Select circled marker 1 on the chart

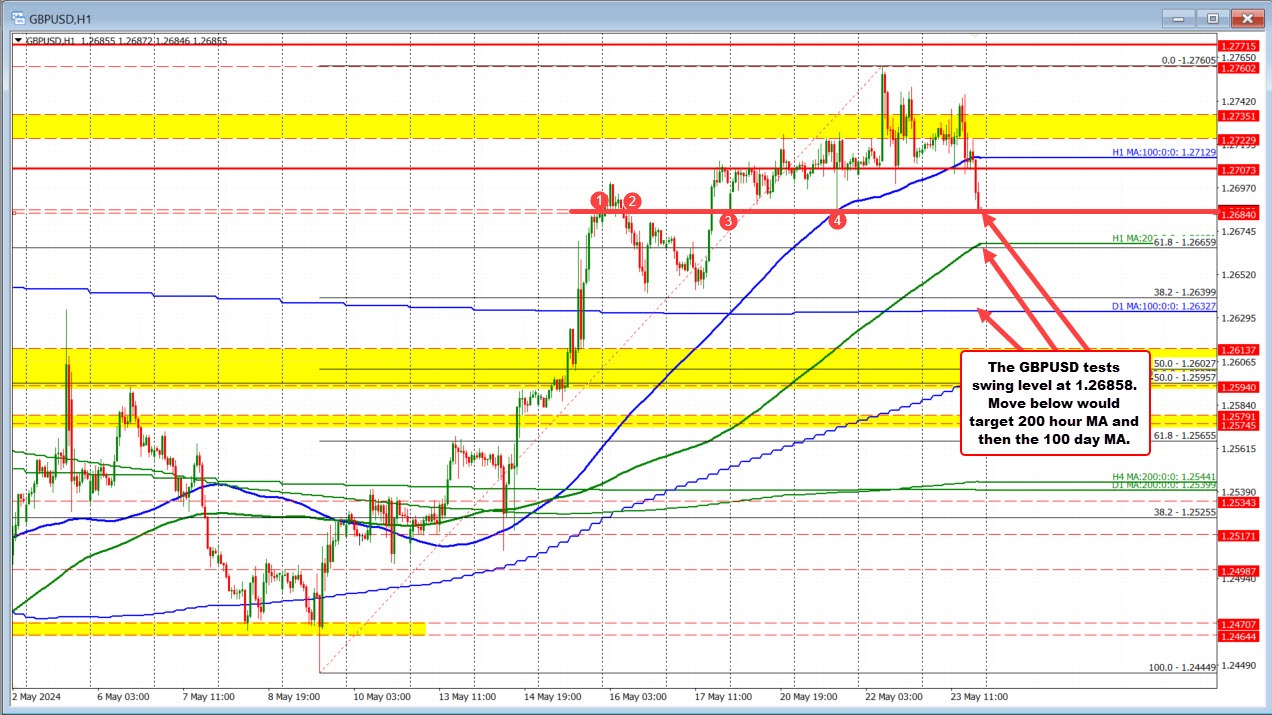pos(601,201)
